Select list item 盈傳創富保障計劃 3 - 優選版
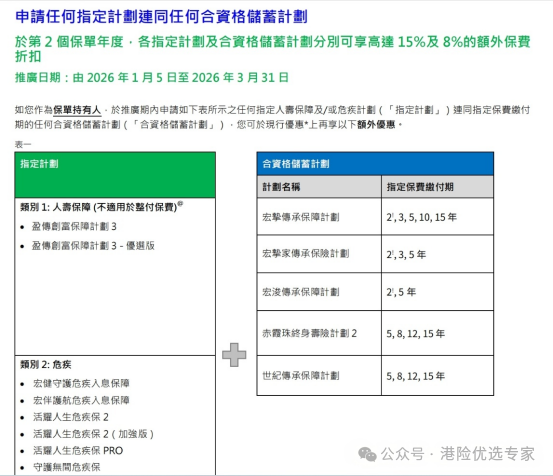The width and height of the screenshot is (553, 476). [x=93, y=245]
